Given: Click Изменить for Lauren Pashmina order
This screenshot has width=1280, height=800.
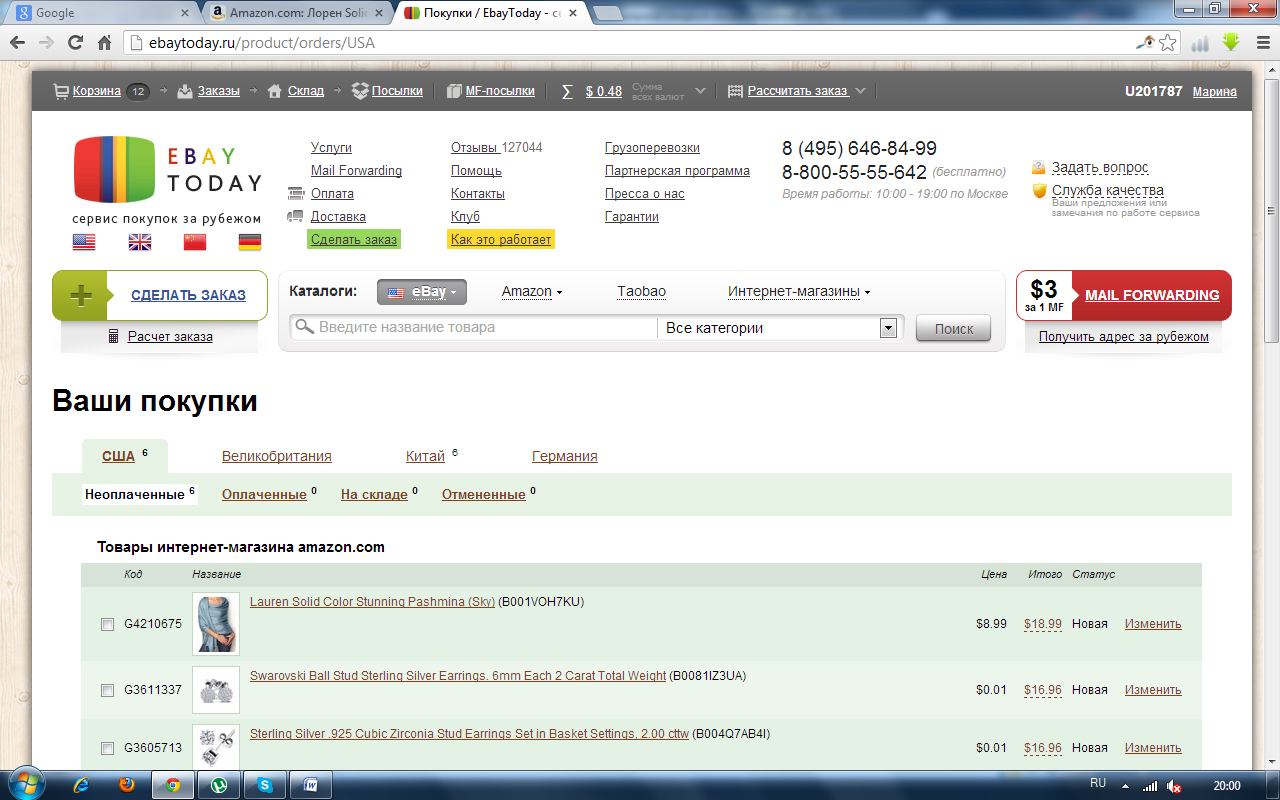Looking at the screenshot, I should tap(1153, 624).
